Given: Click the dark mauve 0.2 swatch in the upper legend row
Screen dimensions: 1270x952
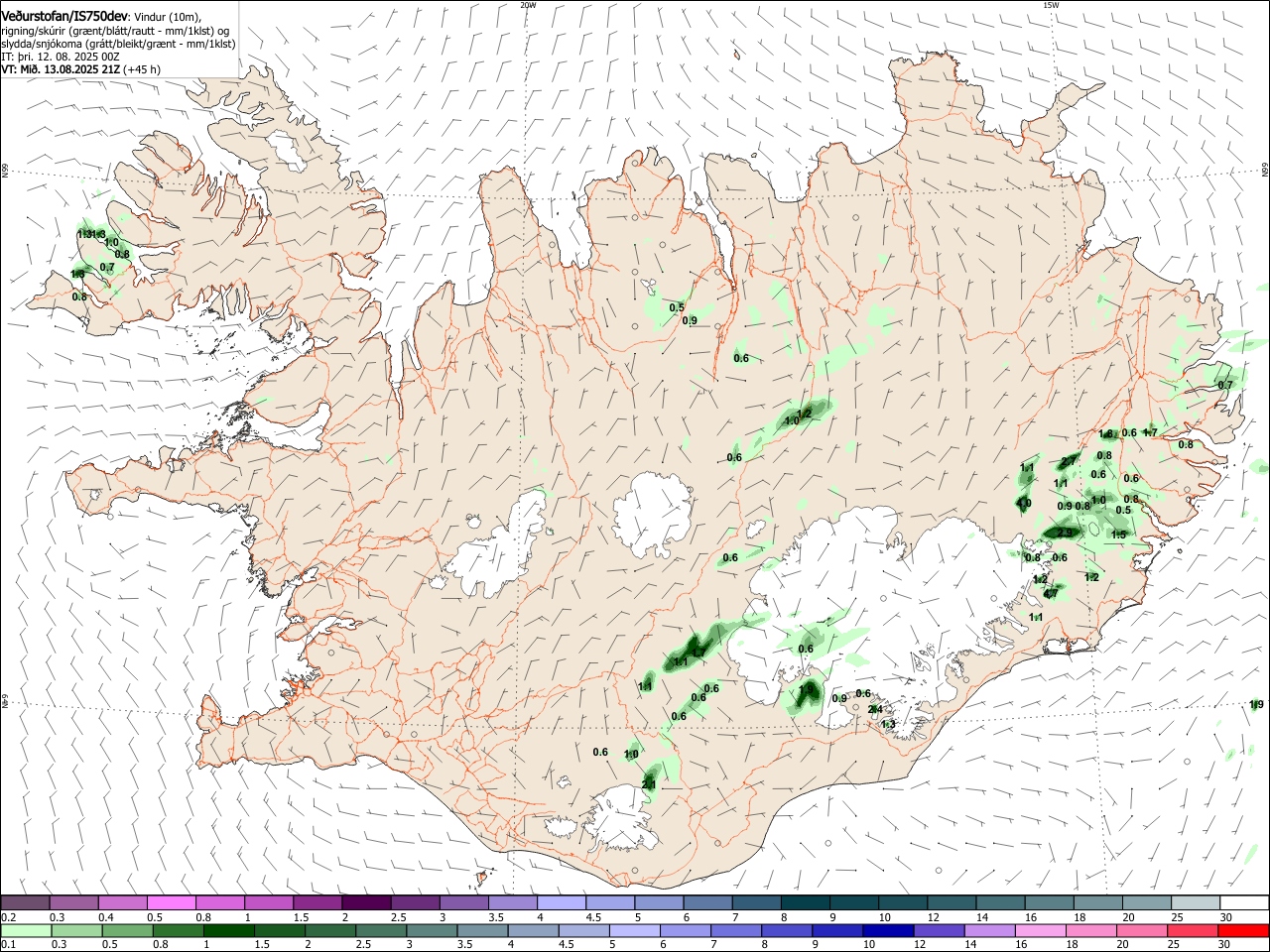Looking at the screenshot, I should pos(26,902).
